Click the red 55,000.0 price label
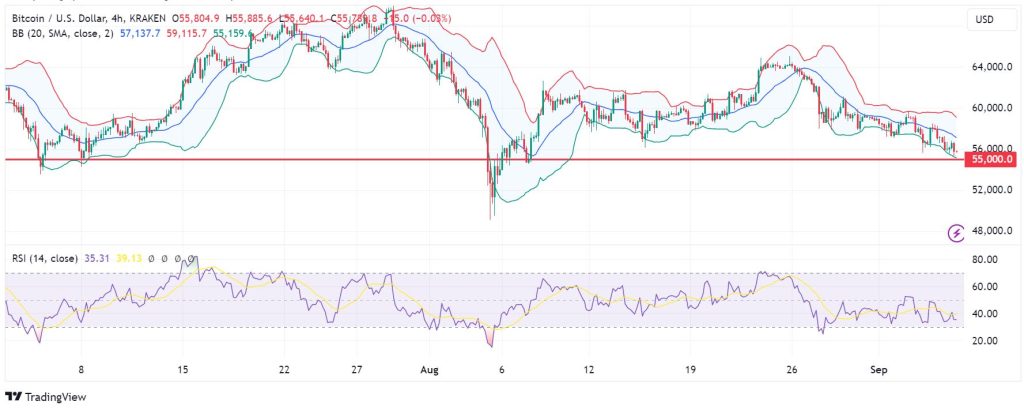The height and width of the screenshot is (409, 1024). pos(992,159)
